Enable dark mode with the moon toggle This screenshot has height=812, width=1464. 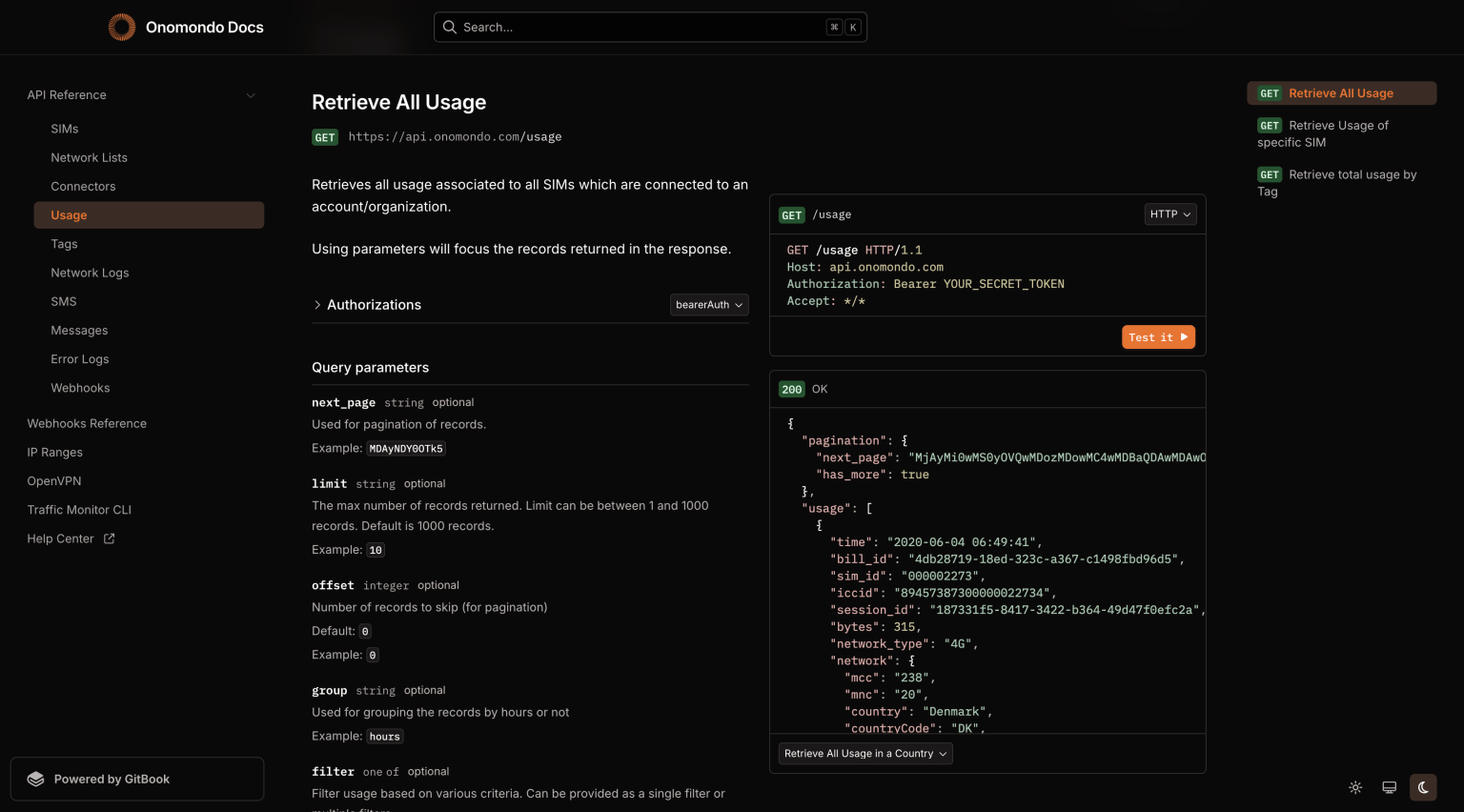coord(1423,787)
